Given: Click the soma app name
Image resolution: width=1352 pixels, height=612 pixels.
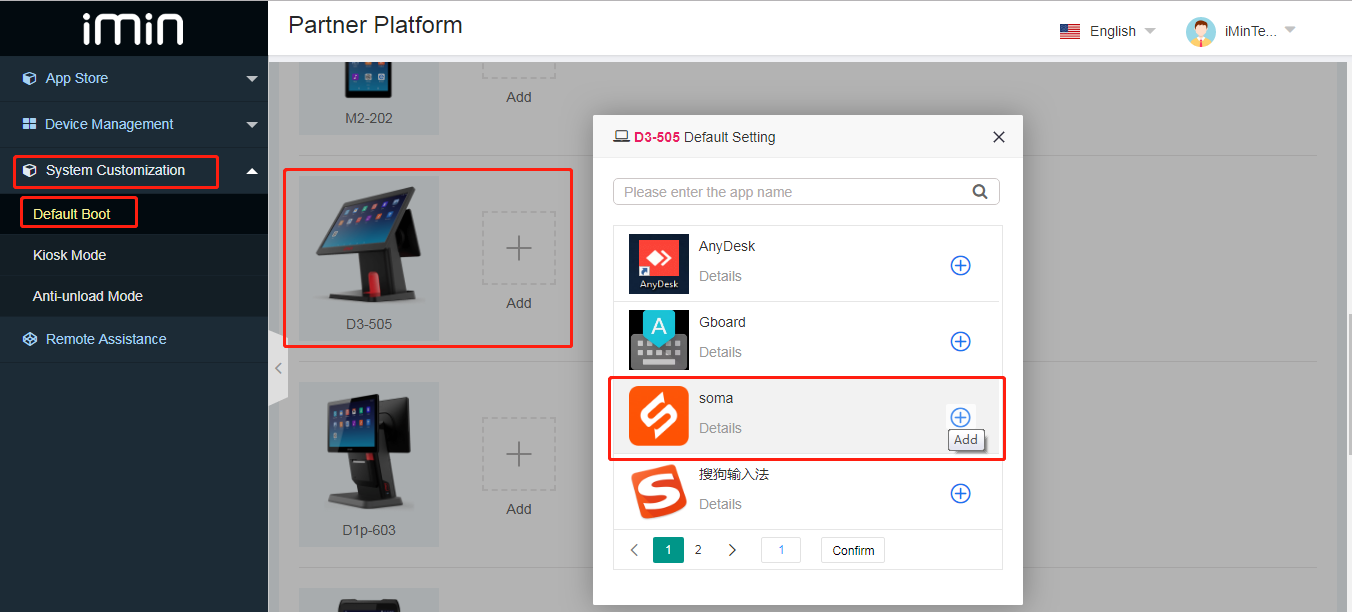Looking at the screenshot, I should [716, 398].
